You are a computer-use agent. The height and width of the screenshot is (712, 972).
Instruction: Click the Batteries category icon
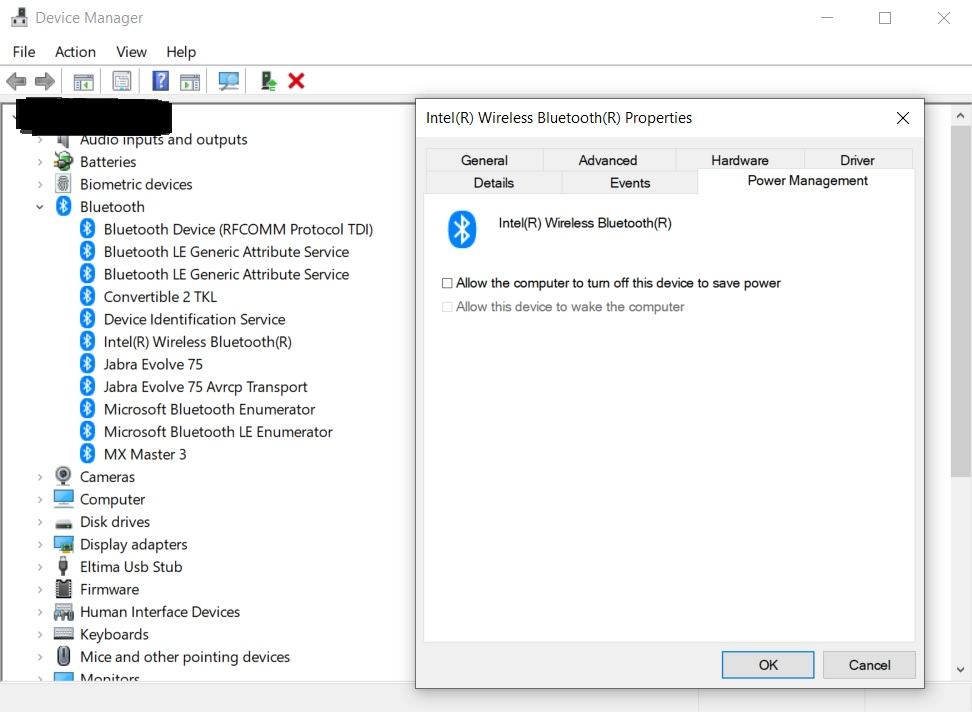pyautogui.click(x=63, y=162)
